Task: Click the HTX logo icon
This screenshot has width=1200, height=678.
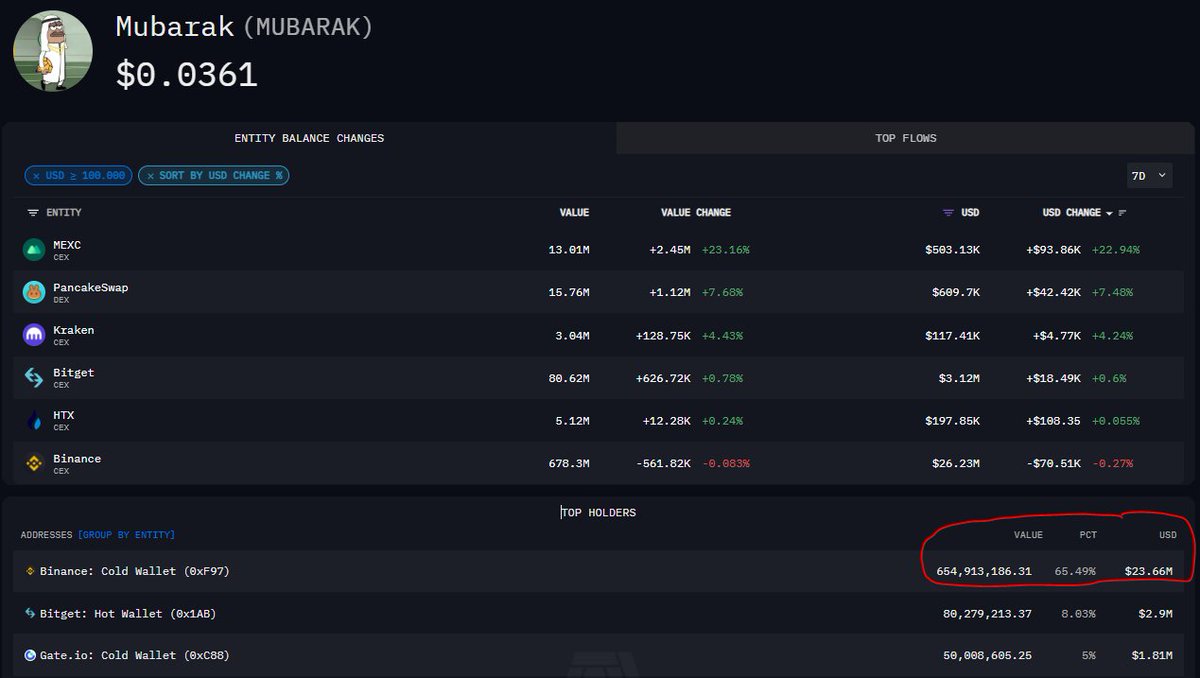Action: [34, 420]
